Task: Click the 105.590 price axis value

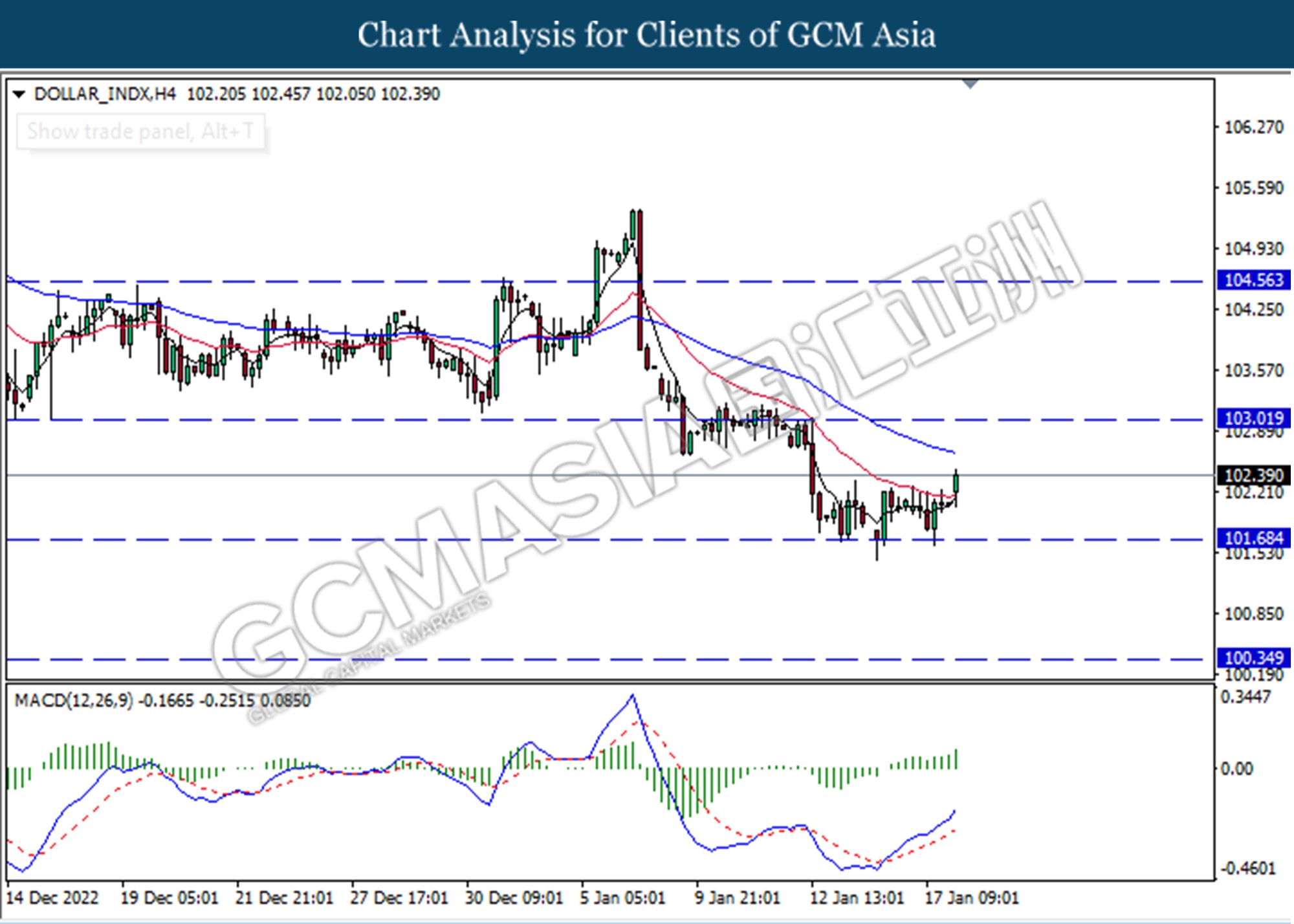Action: click(1253, 188)
